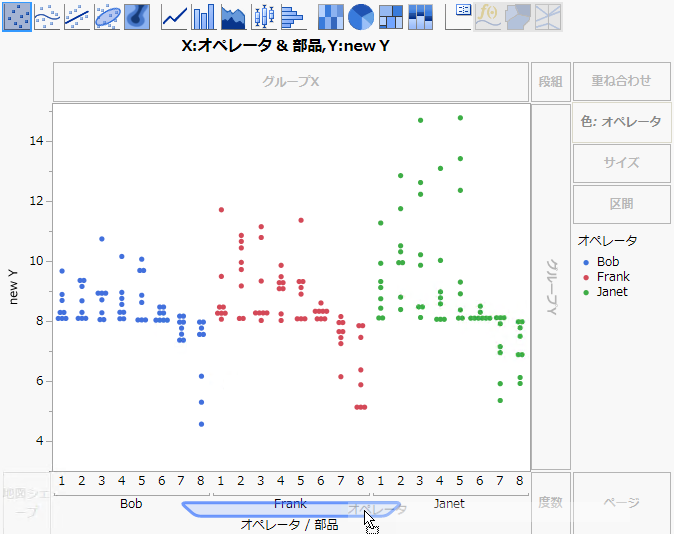Select the Pie chart icon
Viewport: 674px width, 534px height.
[x=361, y=17]
